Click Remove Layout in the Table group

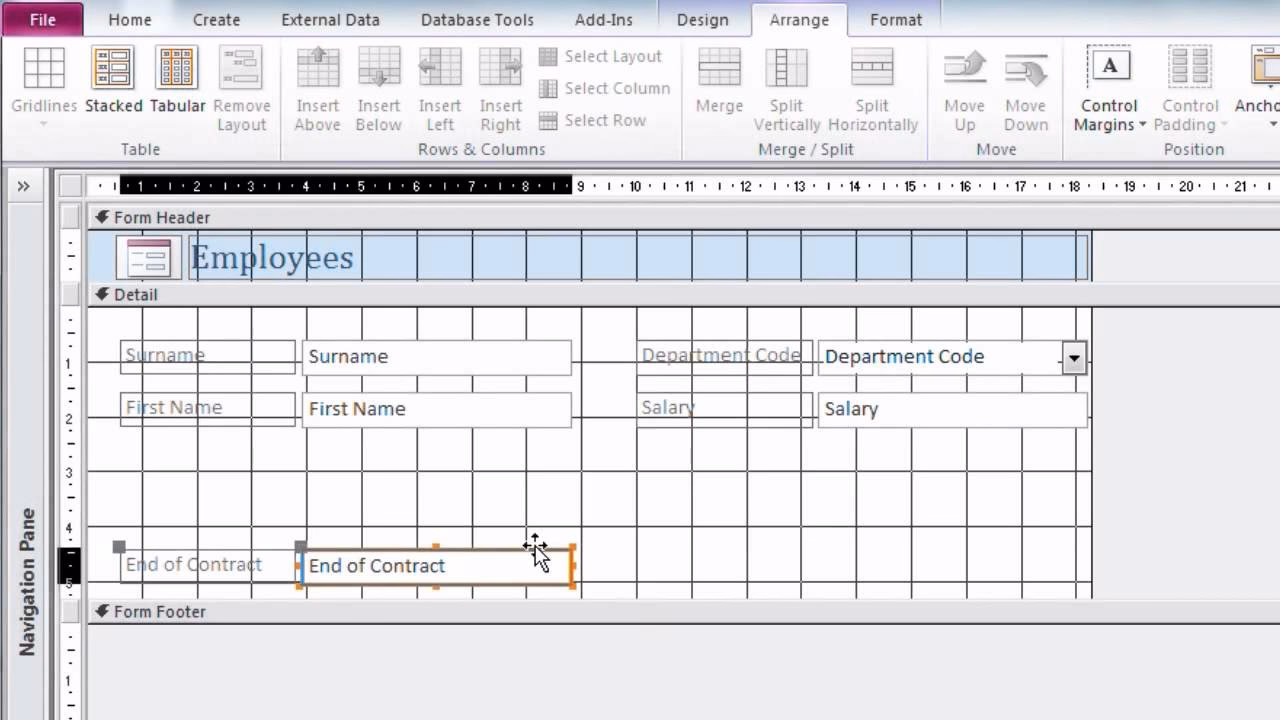click(x=242, y=85)
